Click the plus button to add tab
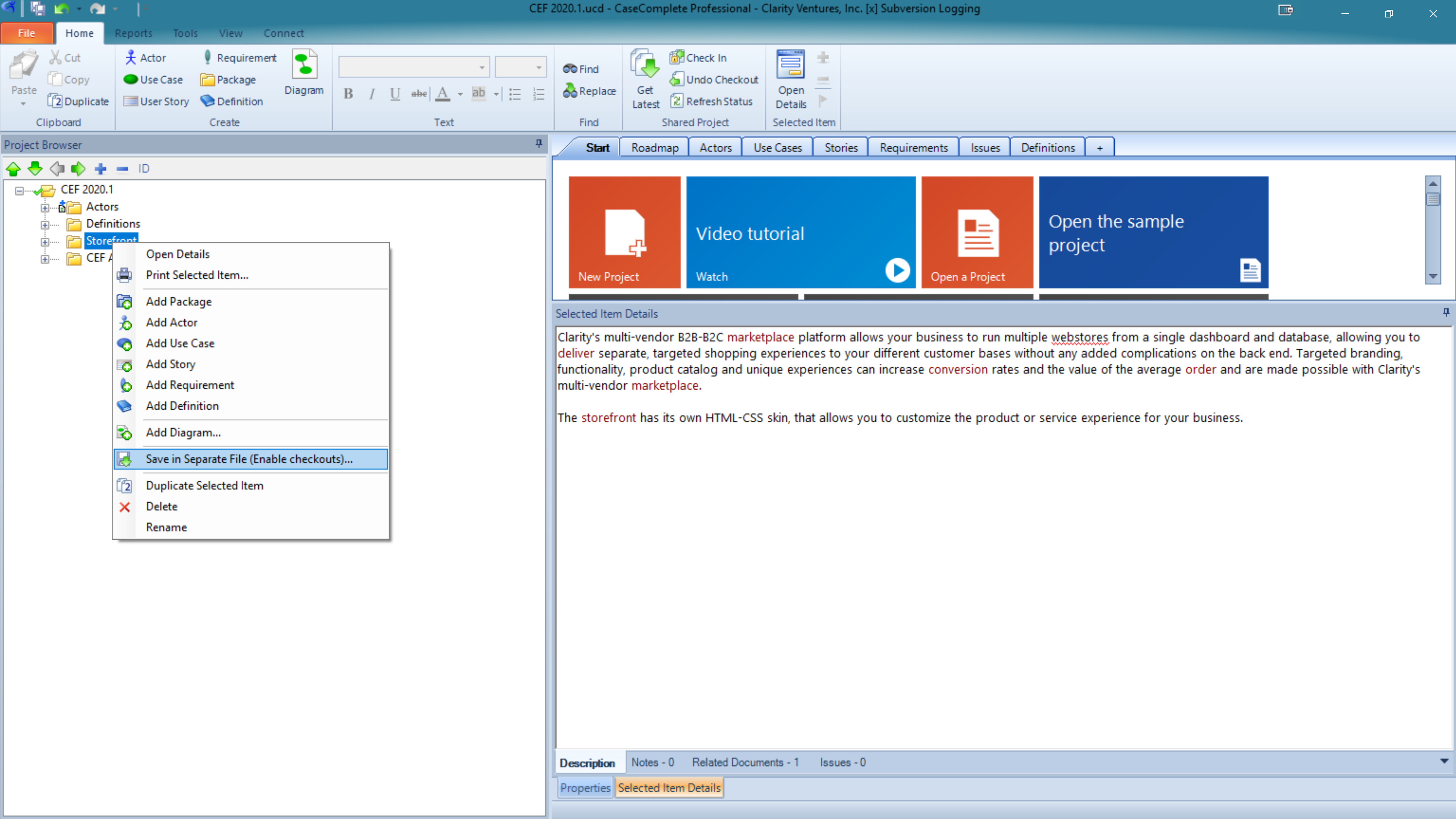 click(1099, 148)
